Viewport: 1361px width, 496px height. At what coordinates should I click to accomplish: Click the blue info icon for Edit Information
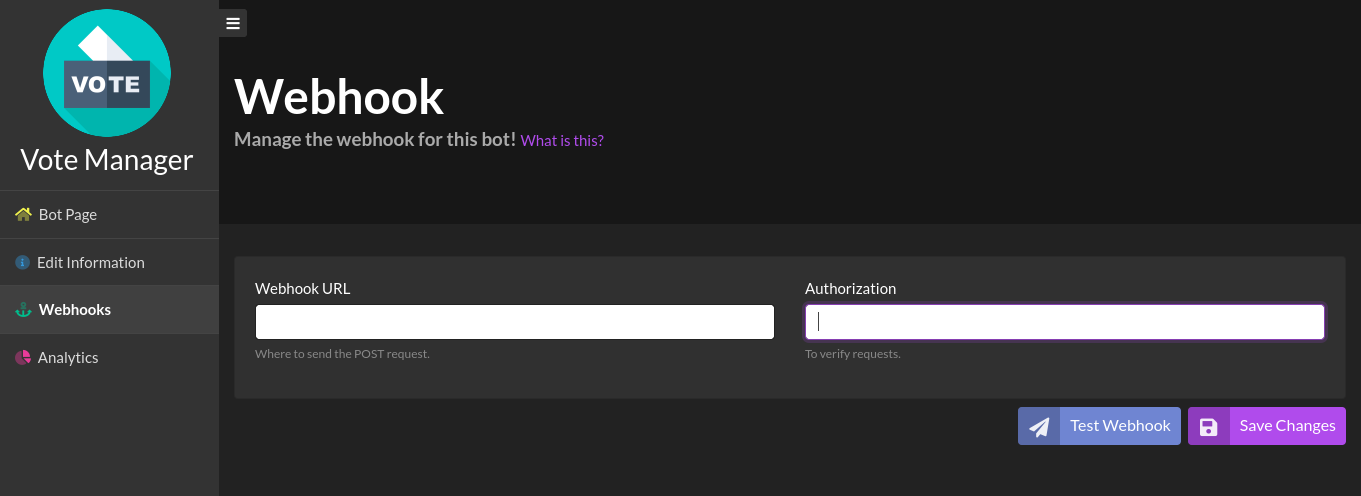[22, 262]
